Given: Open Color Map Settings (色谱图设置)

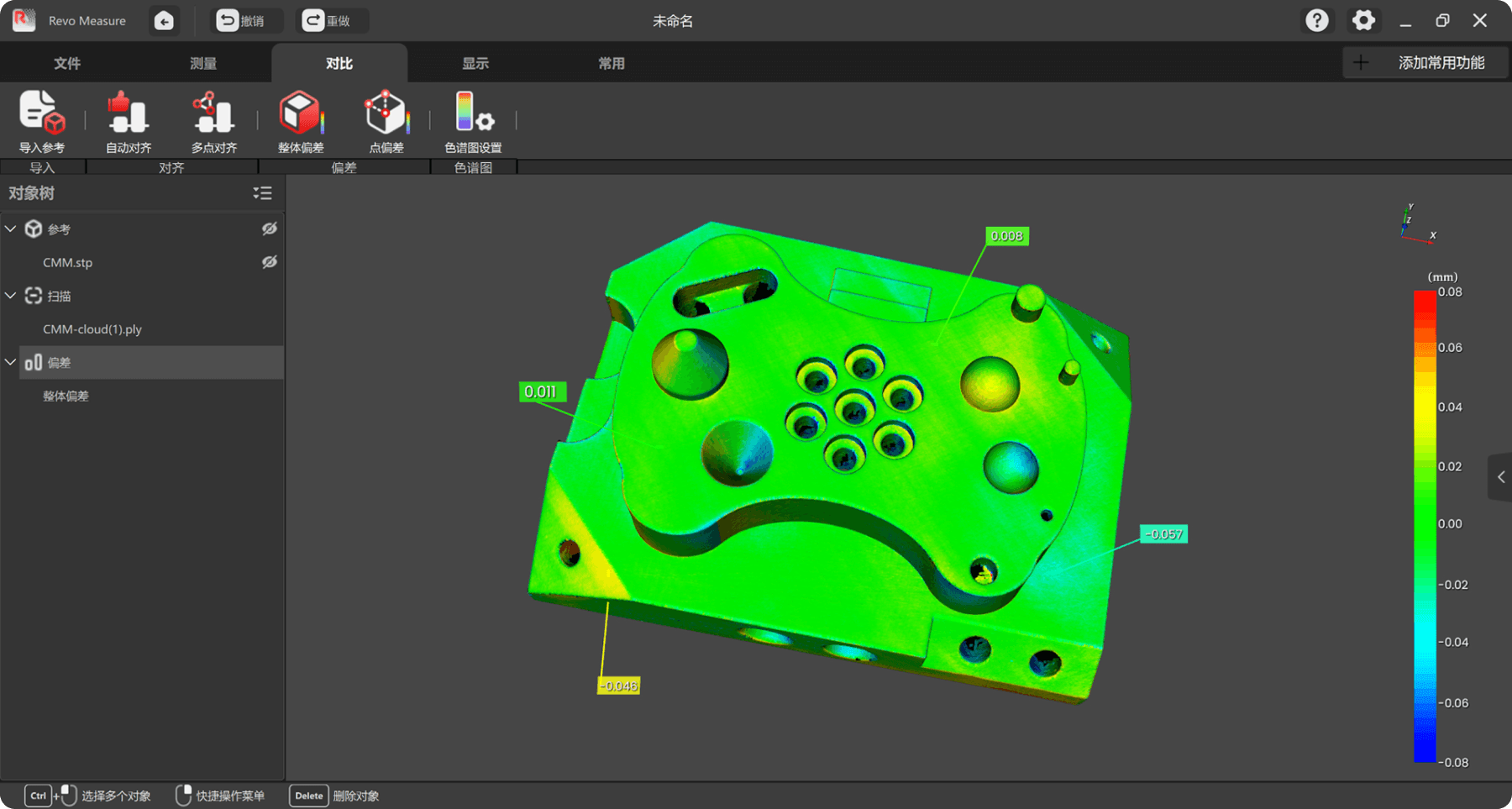Looking at the screenshot, I should 473,114.
